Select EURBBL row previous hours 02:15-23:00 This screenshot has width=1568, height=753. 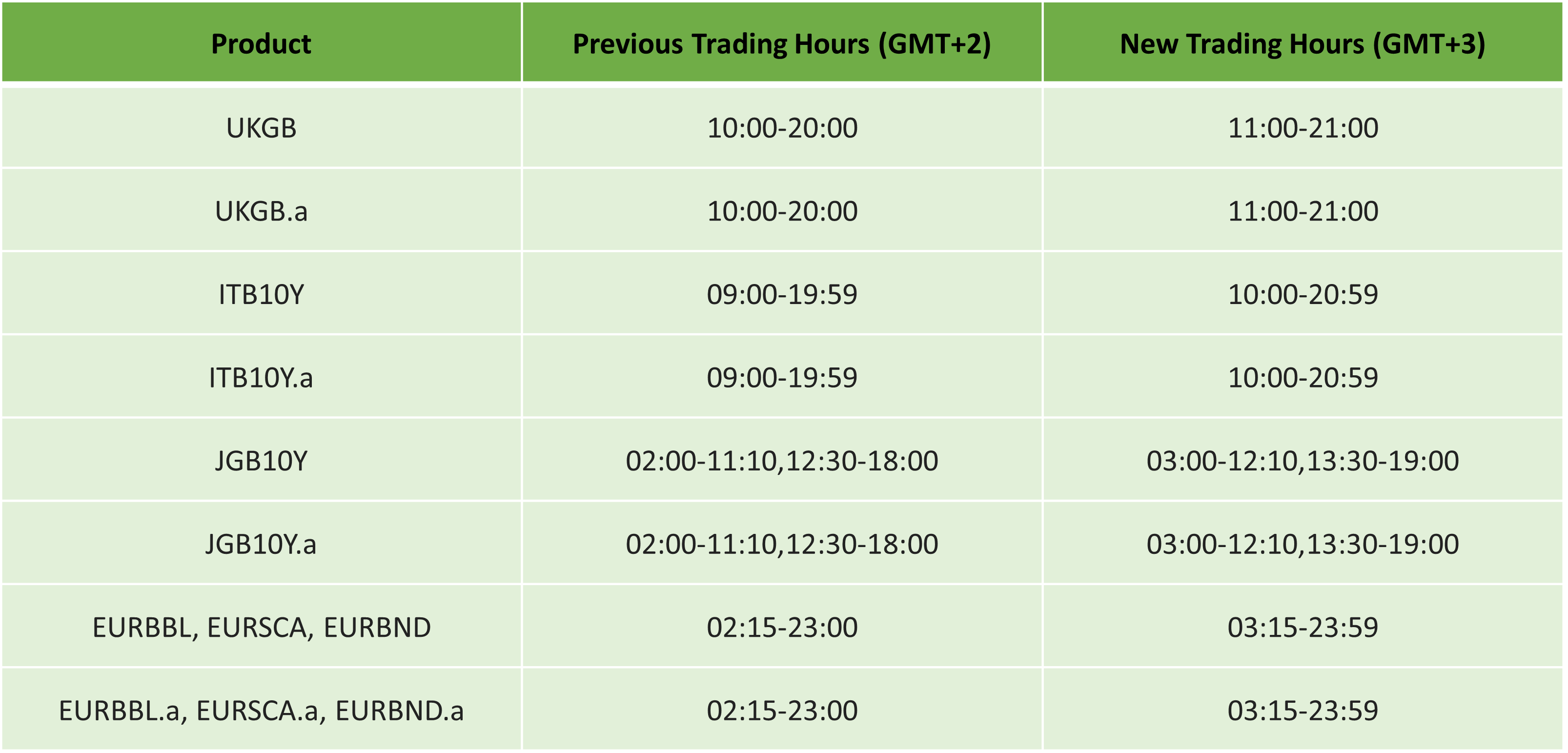coord(782,627)
